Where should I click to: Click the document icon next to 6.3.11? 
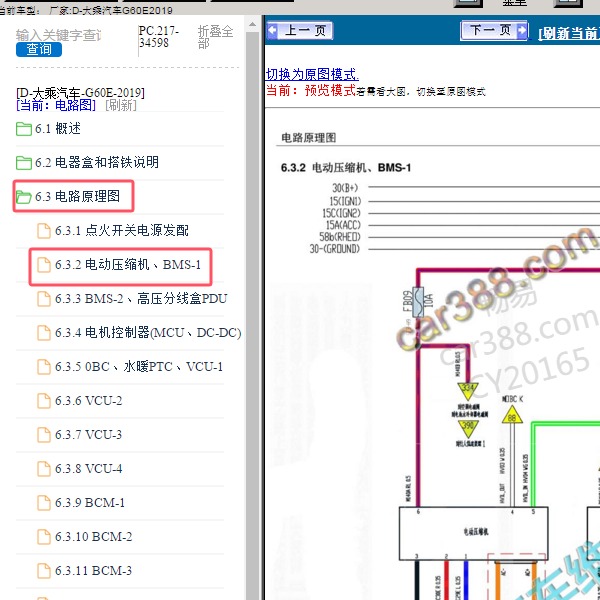pos(44,571)
